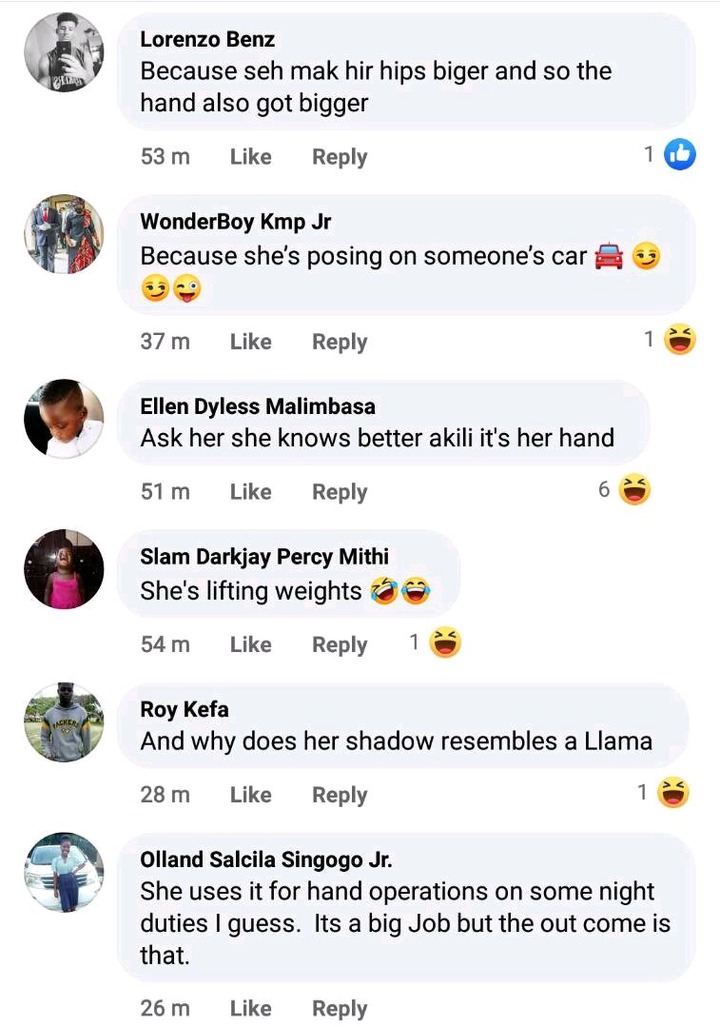The image size is (720, 1027).
Task: Like Roy Kefa's Llama comment
Action: click(250, 794)
